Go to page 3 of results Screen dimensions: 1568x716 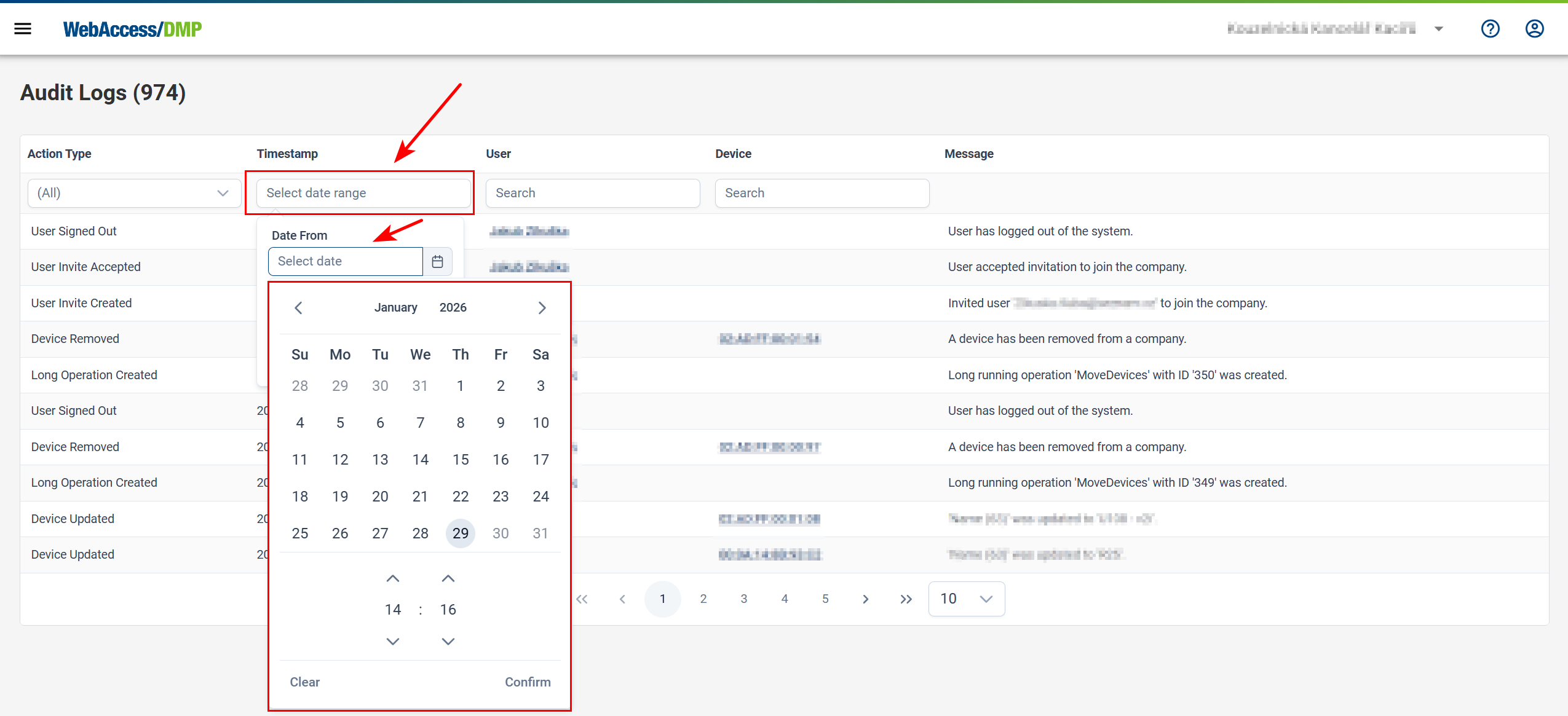(x=743, y=598)
